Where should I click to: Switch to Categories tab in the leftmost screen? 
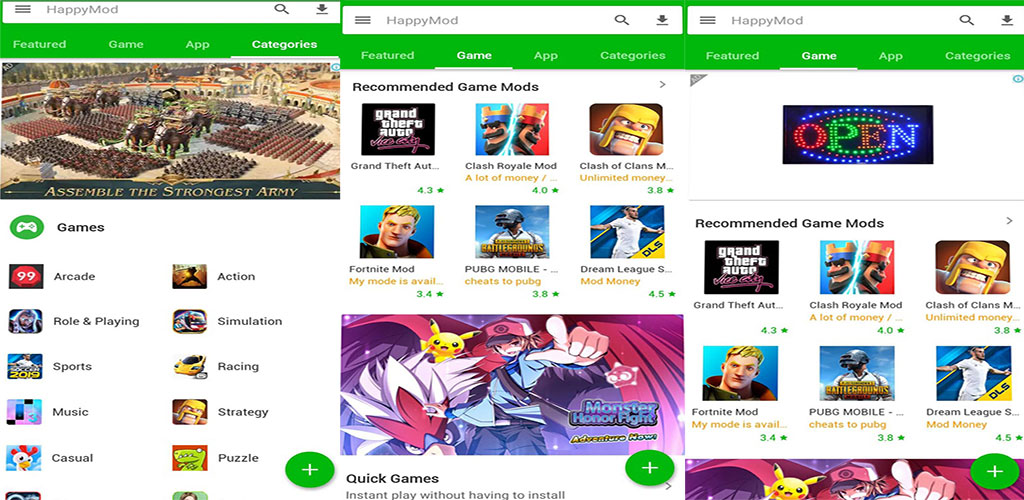pos(284,44)
